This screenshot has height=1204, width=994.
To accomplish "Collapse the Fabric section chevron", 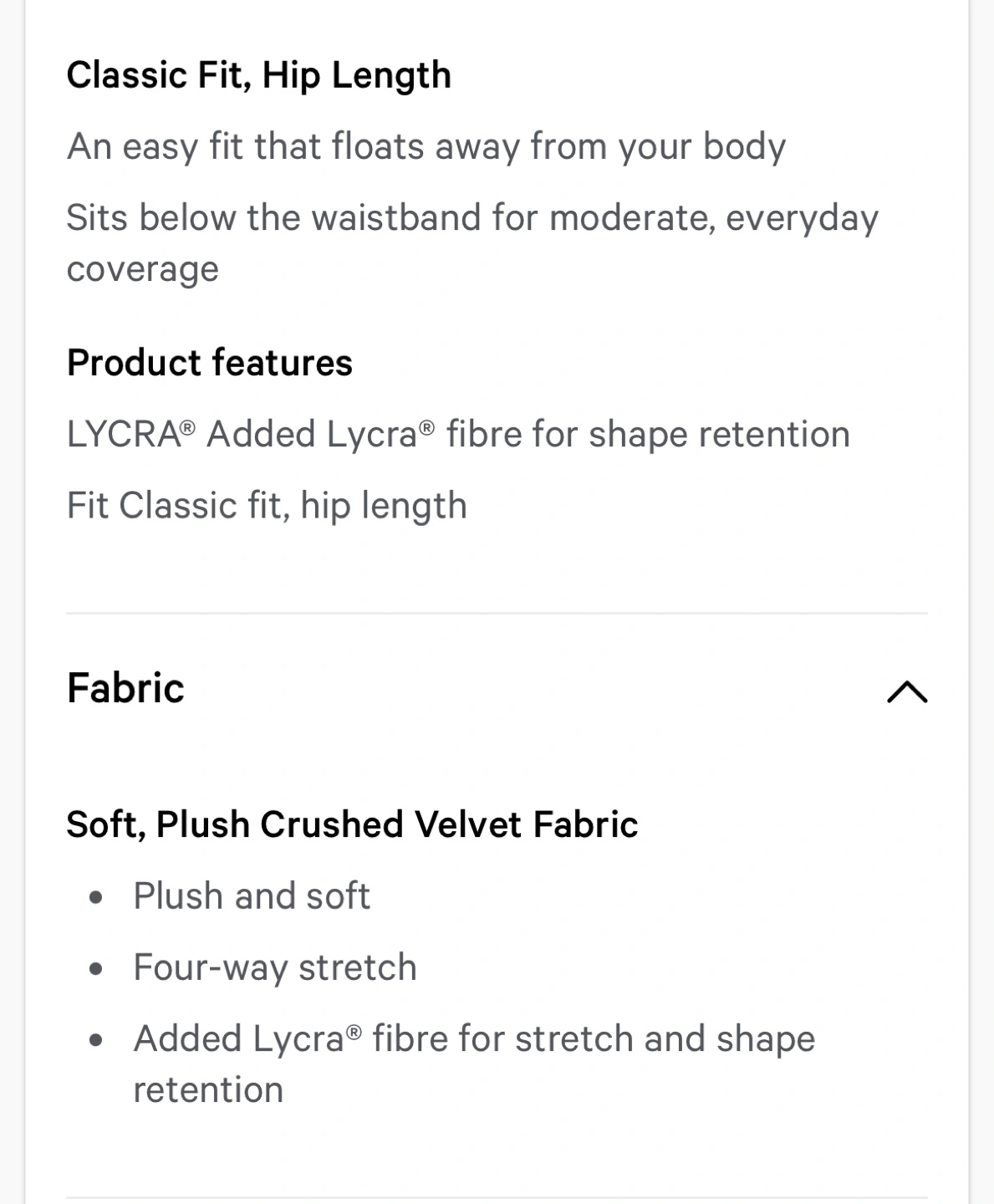I will click(906, 691).
